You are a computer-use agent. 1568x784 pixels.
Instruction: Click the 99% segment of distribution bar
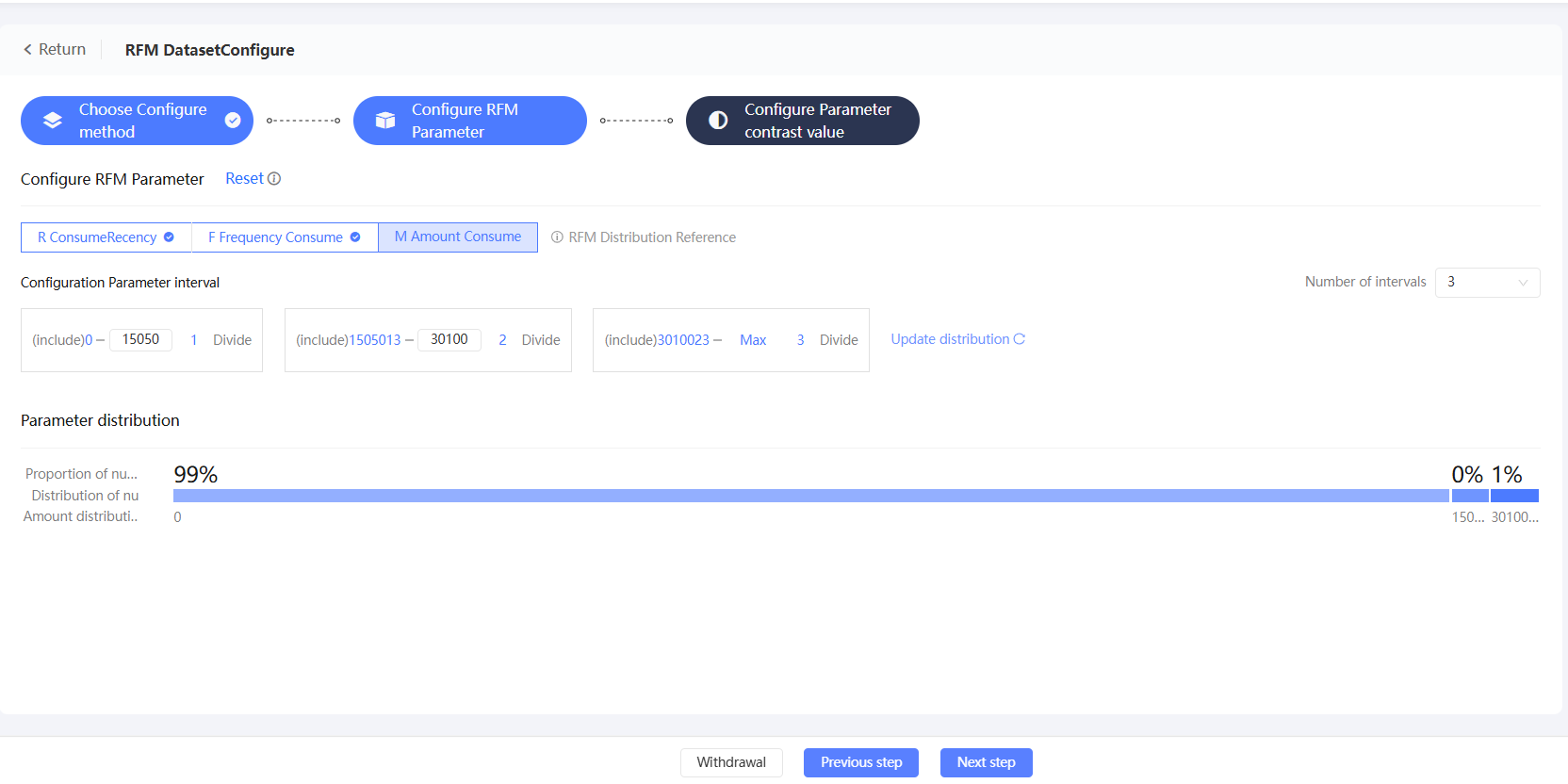(x=811, y=496)
